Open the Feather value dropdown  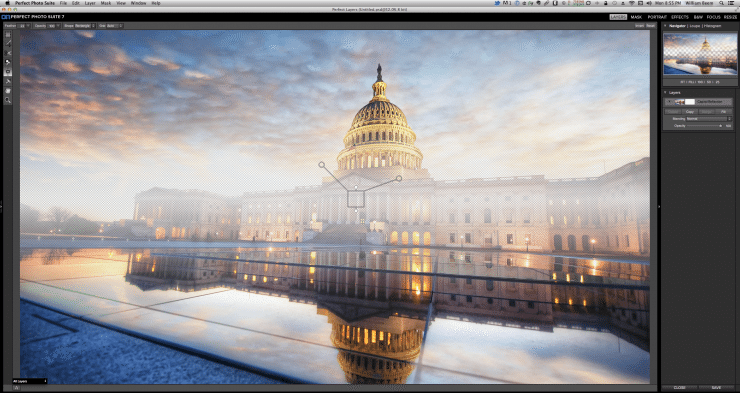pos(28,26)
